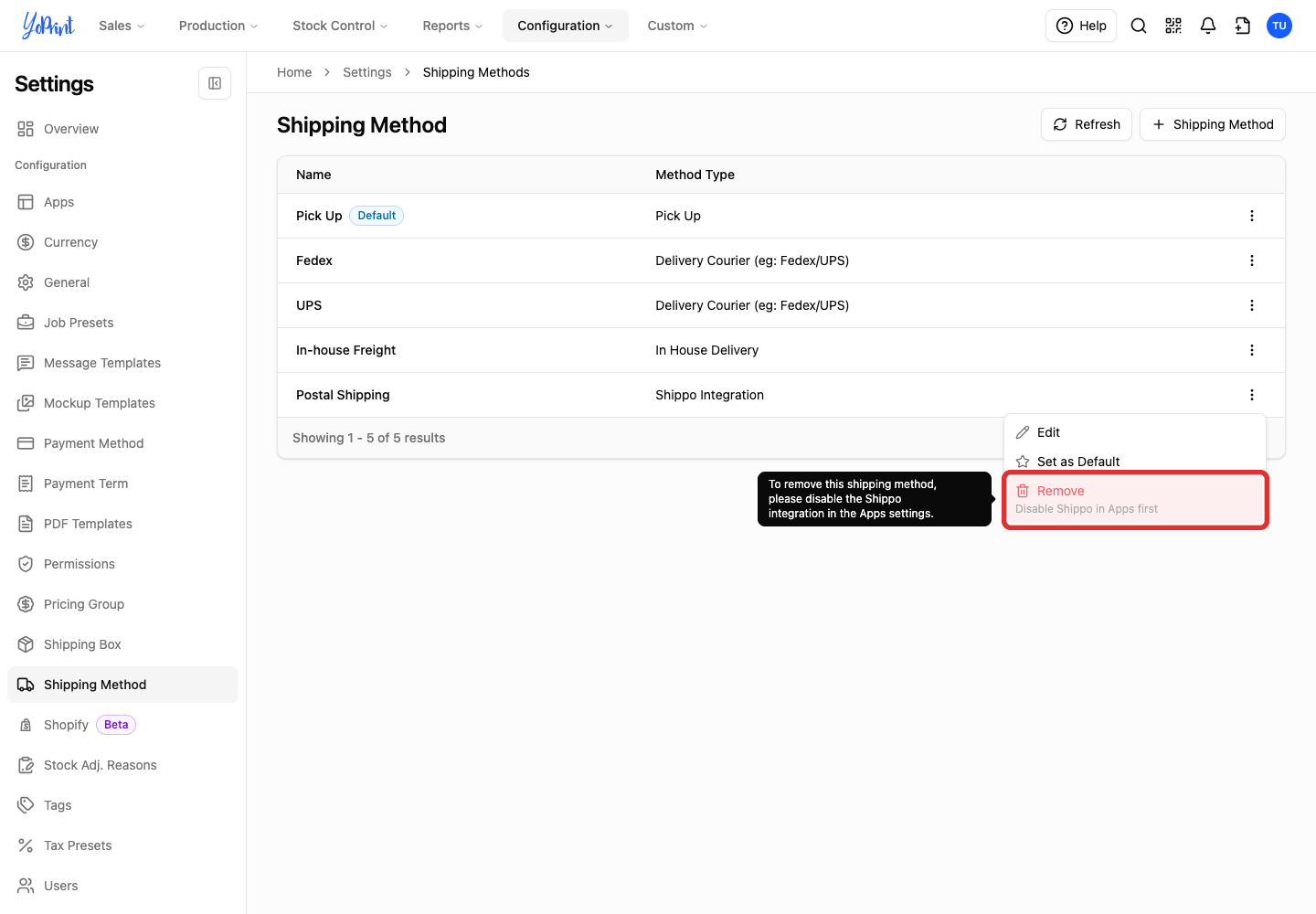Screen dimensions: 1316x914
Task: Go to Home breadcrumb
Action: 294,72
